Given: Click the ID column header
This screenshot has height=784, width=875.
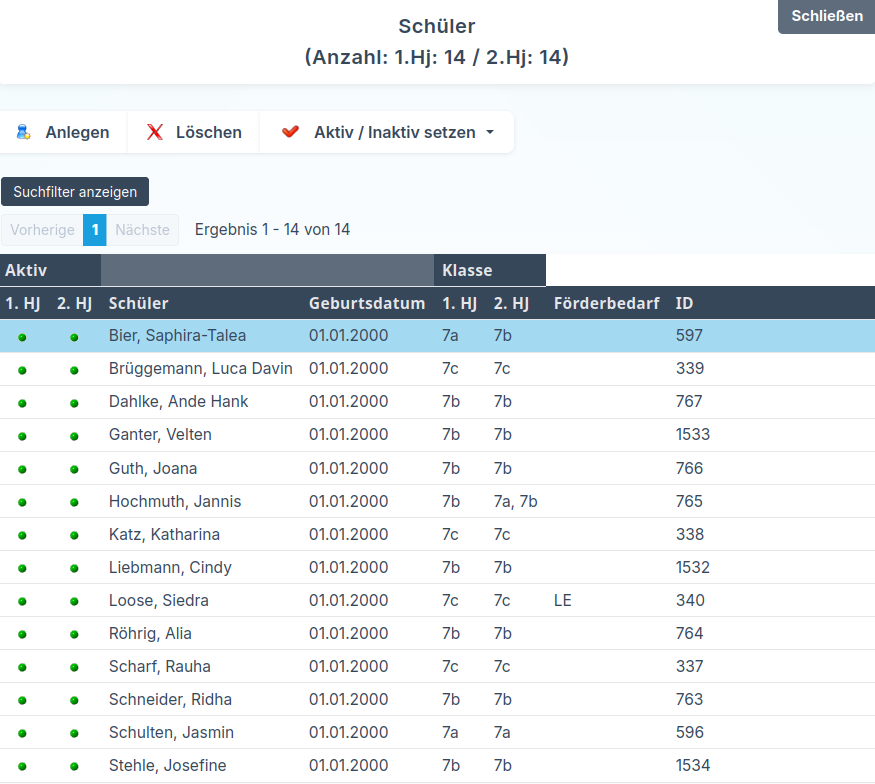Looking at the screenshot, I should [x=685, y=303].
